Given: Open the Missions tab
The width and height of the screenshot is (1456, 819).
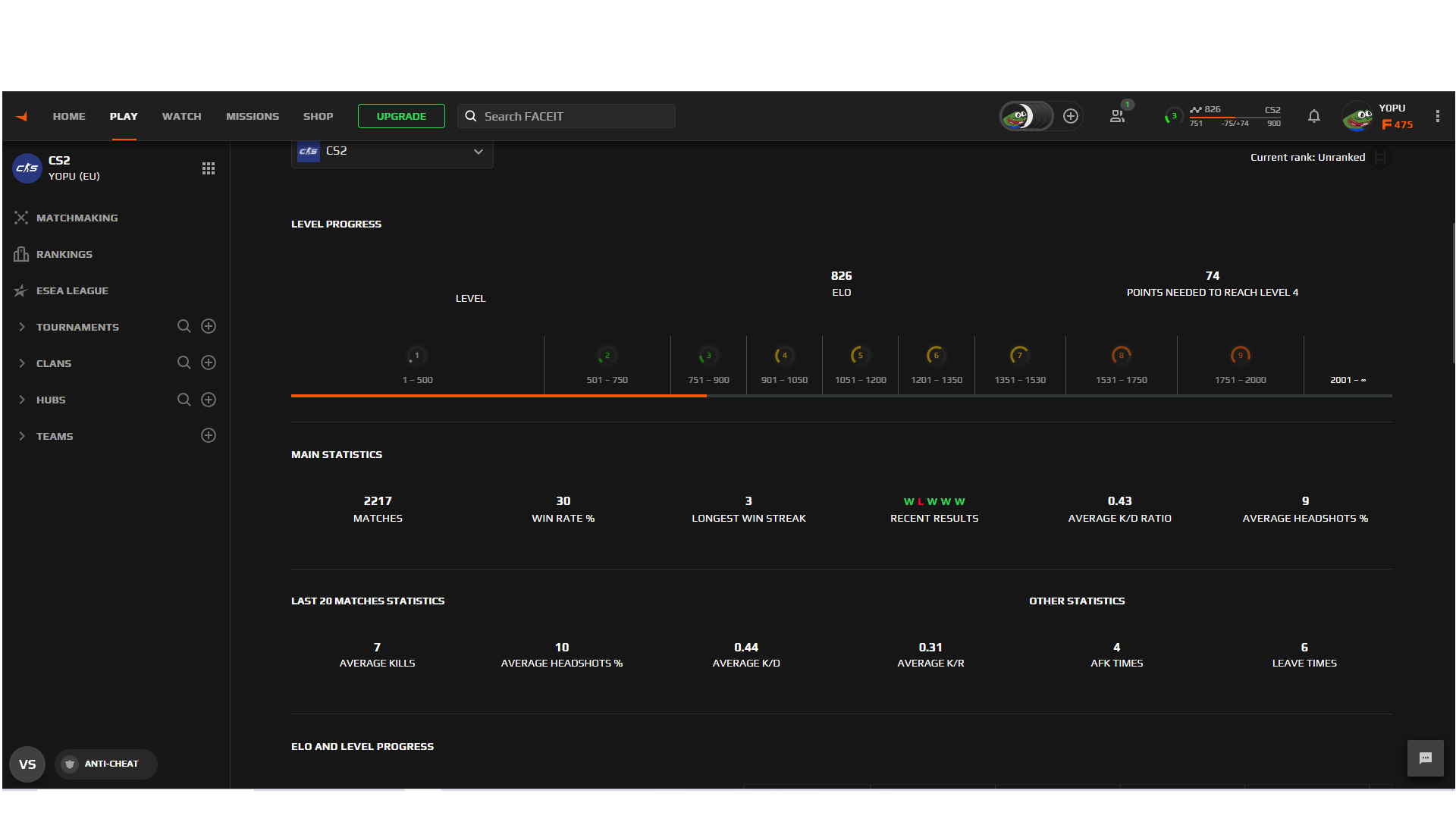Looking at the screenshot, I should (253, 116).
